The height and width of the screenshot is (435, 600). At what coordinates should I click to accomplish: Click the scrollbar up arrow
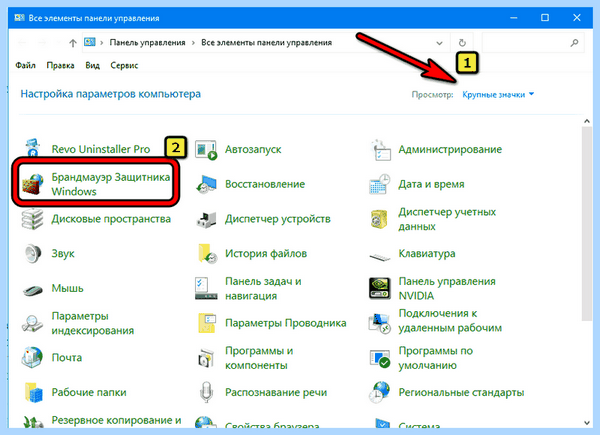(x=587, y=121)
